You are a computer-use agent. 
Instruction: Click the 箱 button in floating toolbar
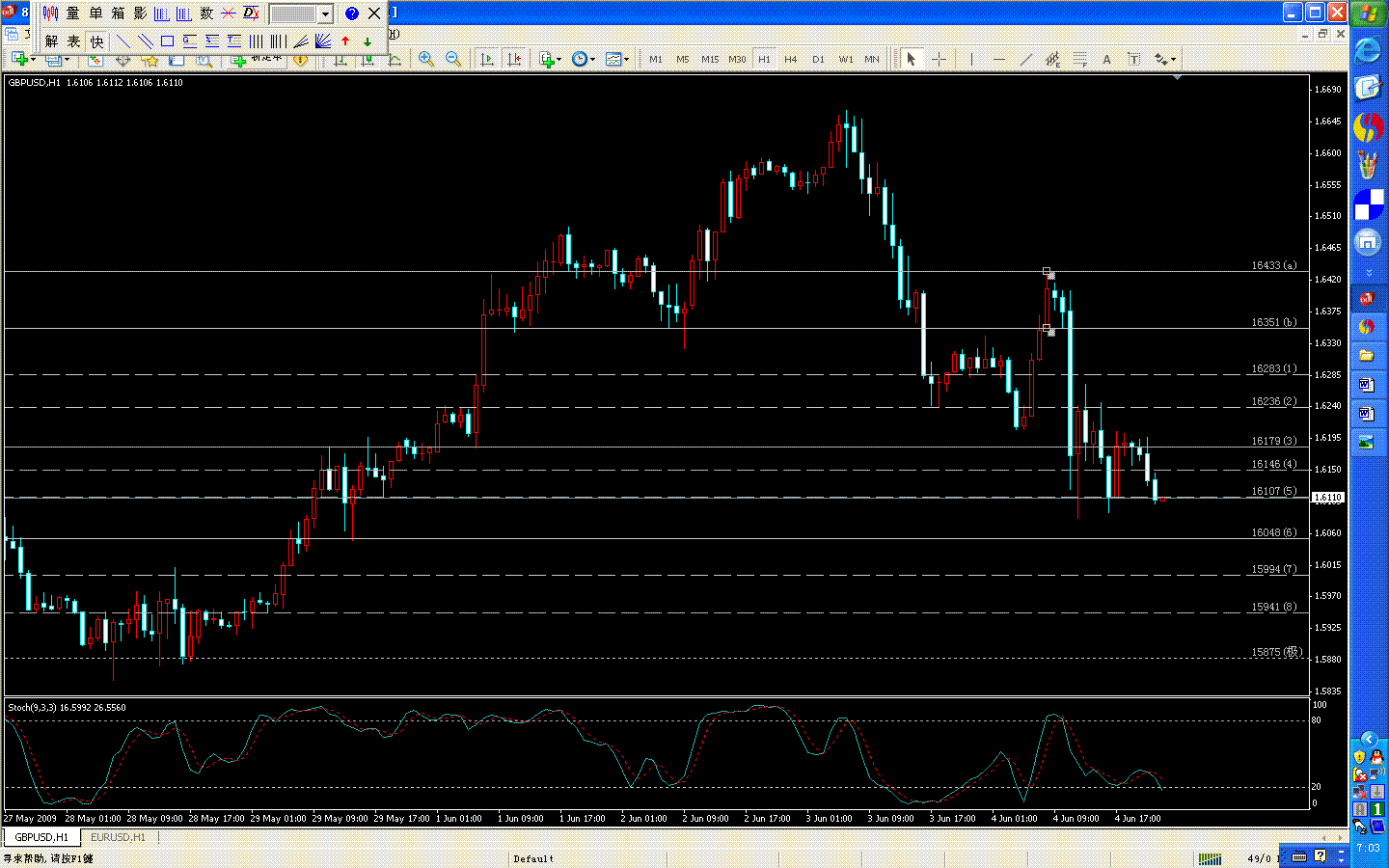tap(118, 14)
